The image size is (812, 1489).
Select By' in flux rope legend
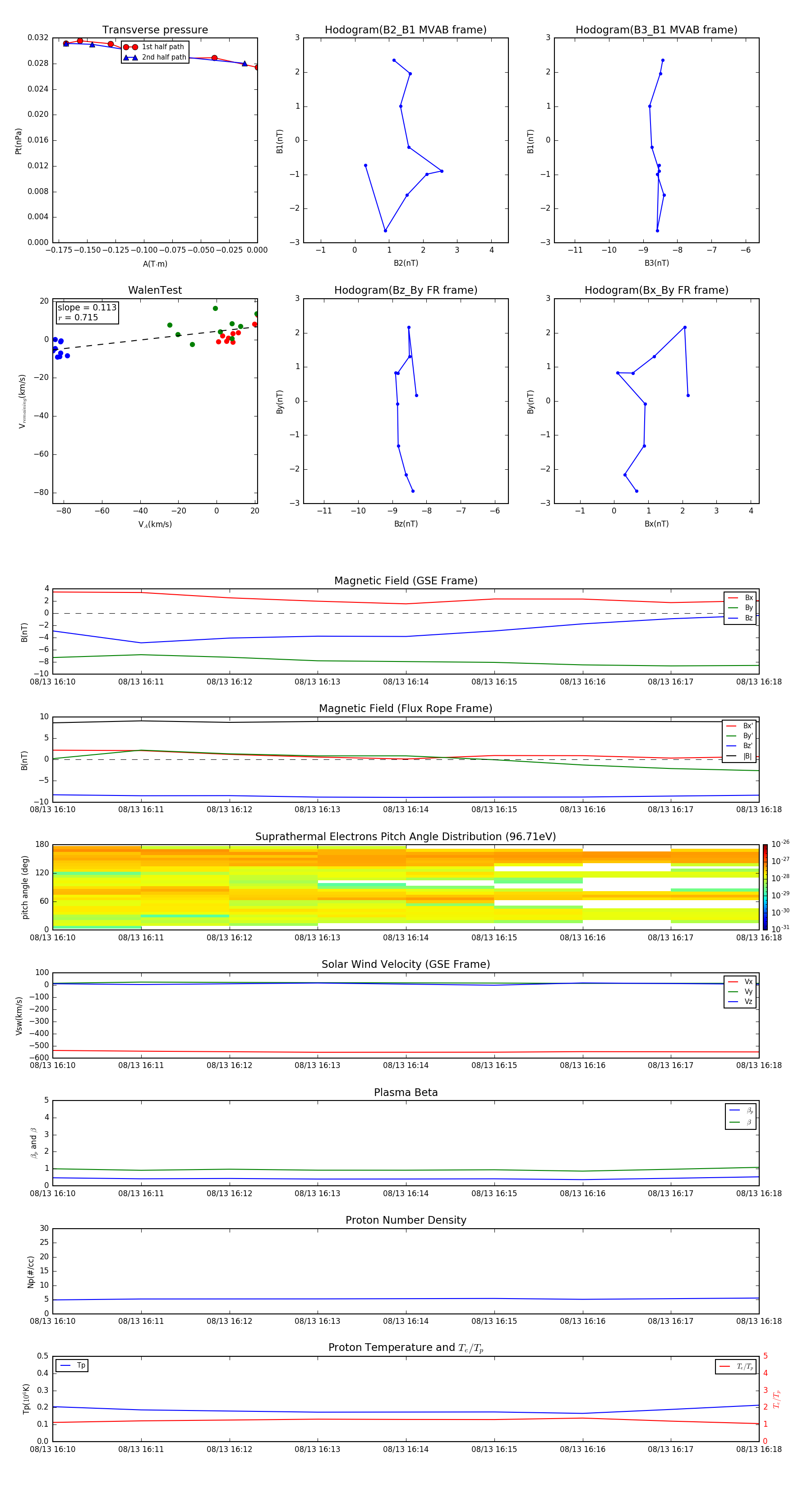click(x=740, y=736)
